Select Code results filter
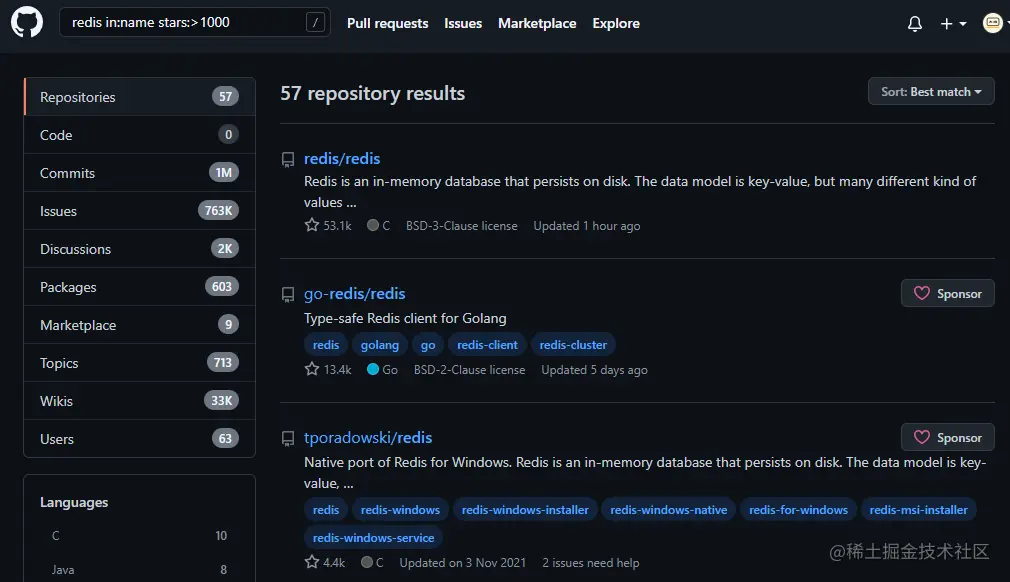The height and width of the screenshot is (582, 1010). pos(140,135)
